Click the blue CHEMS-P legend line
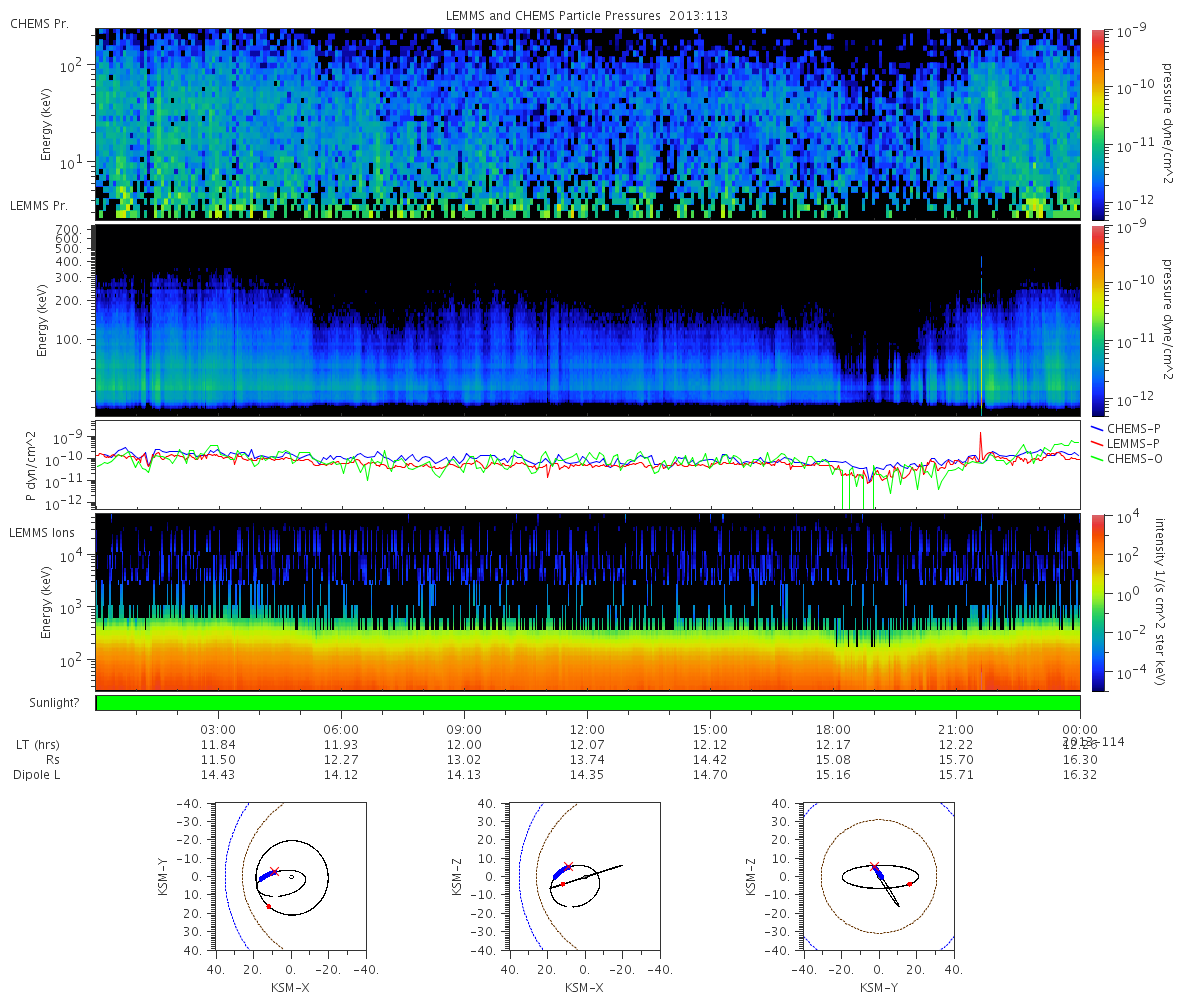 (1097, 428)
